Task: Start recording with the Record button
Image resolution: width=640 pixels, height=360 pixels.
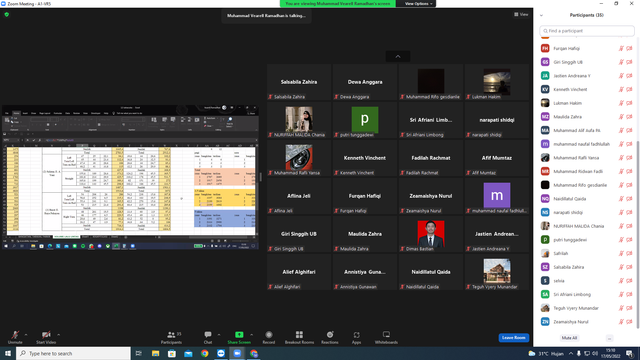Action: click(269, 338)
